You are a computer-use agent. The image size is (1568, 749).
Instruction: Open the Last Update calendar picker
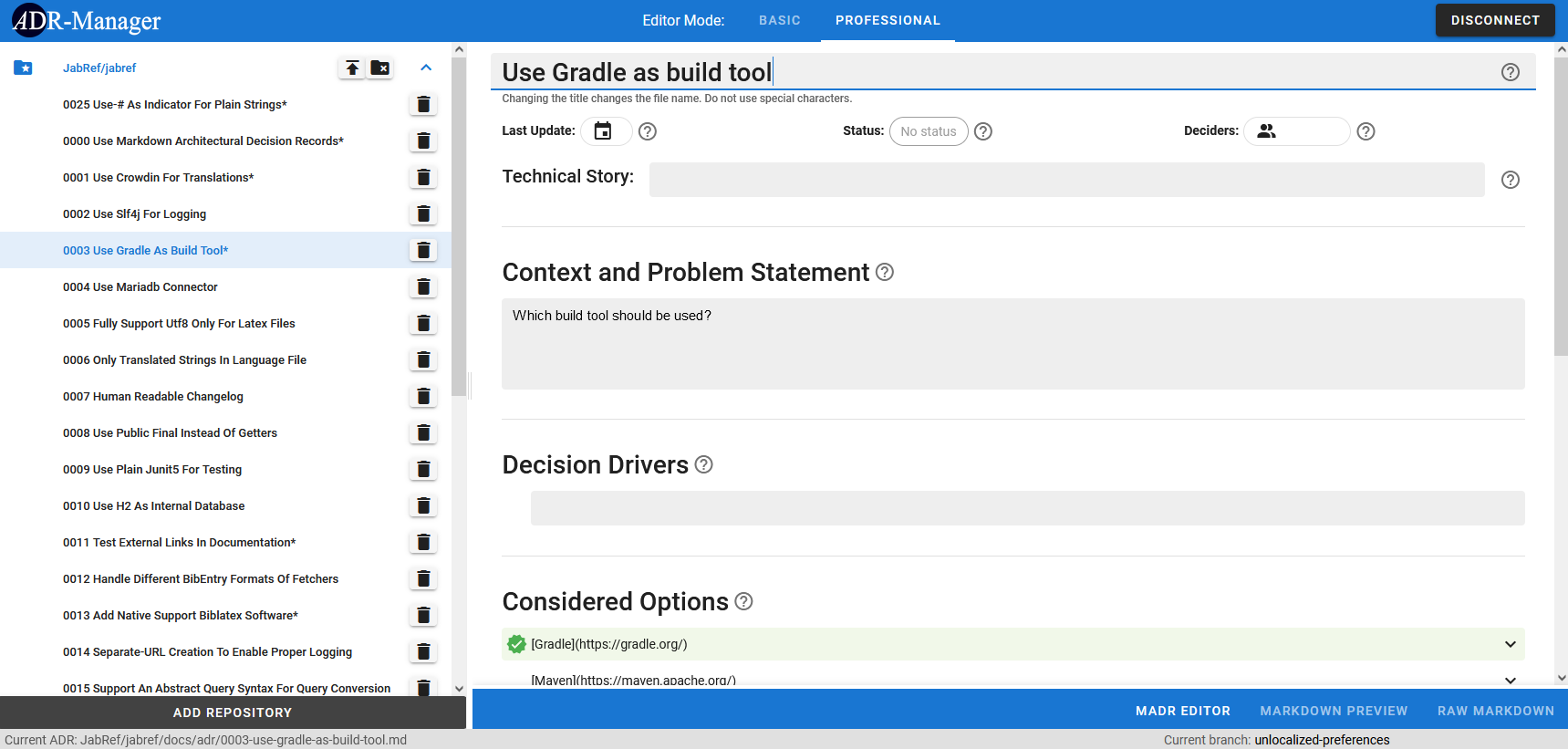click(x=603, y=131)
